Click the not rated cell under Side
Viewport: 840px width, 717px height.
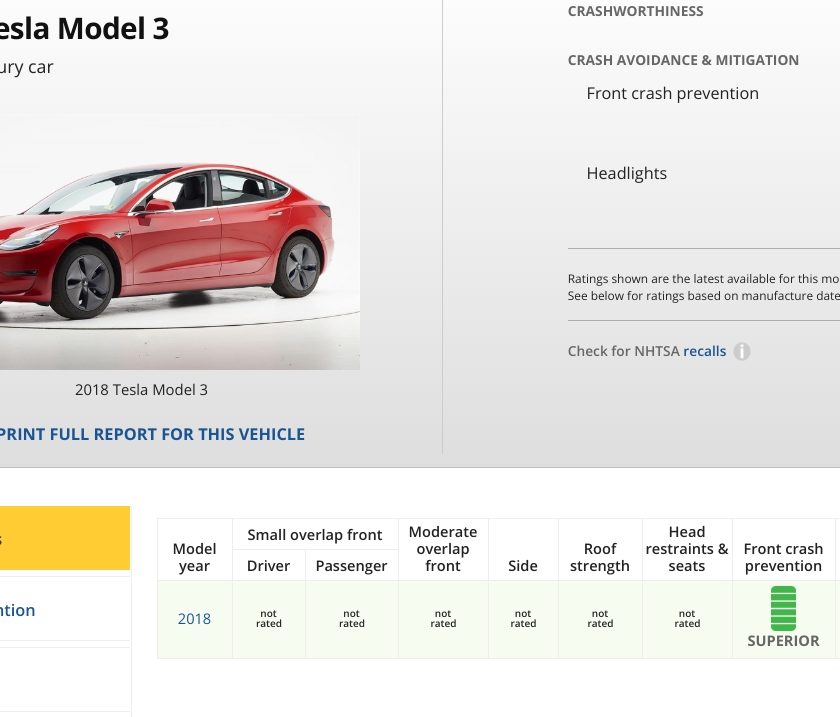[523, 619]
